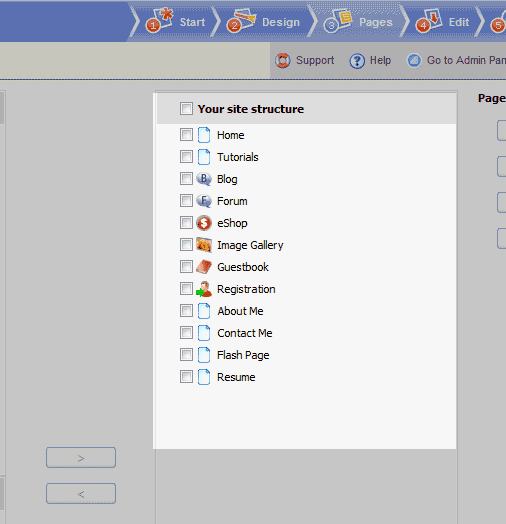Image resolution: width=506 pixels, height=524 pixels.
Task: Click the Flash Page icon
Action: [x=204, y=355]
